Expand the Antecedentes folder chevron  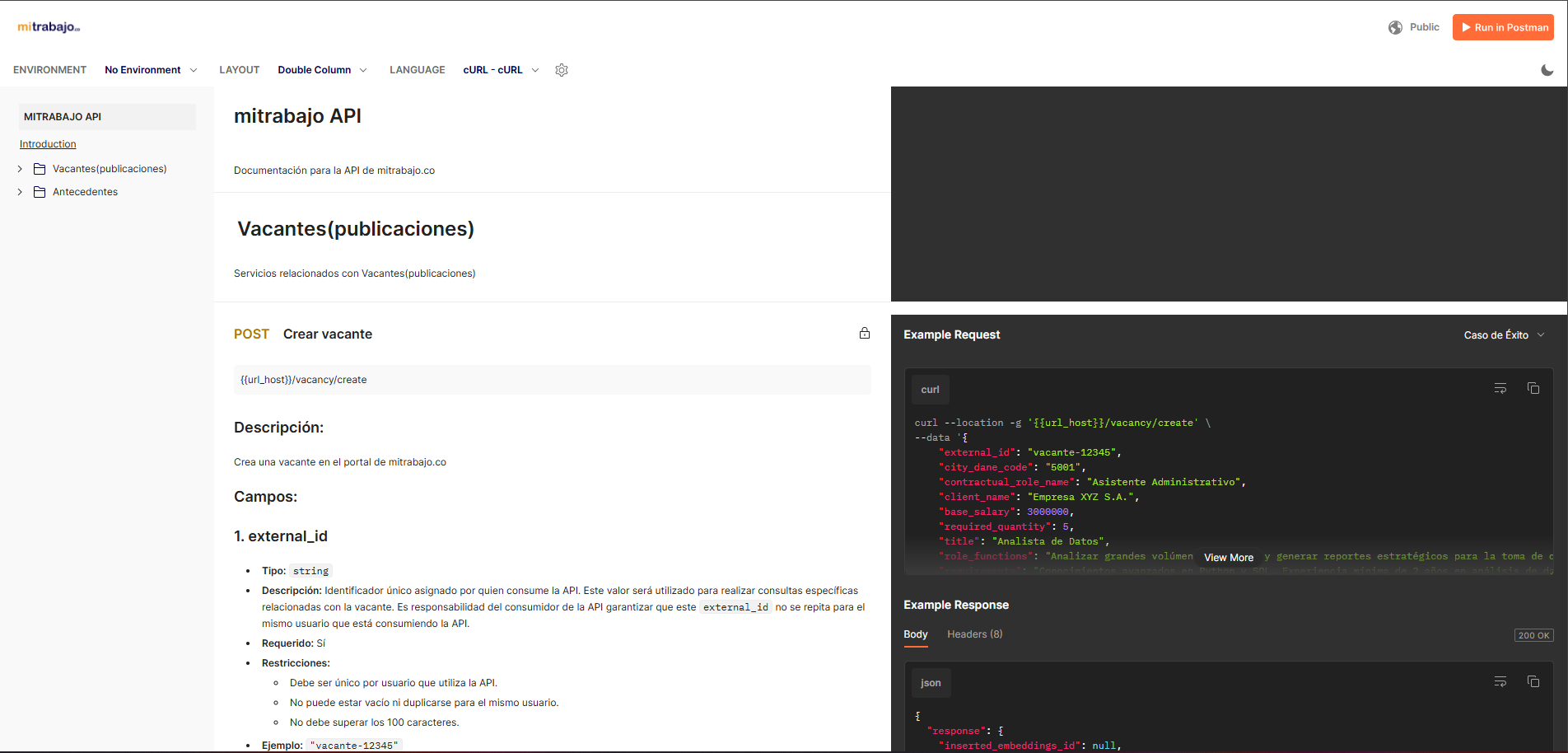pyautogui.click(x=19, y=191)
